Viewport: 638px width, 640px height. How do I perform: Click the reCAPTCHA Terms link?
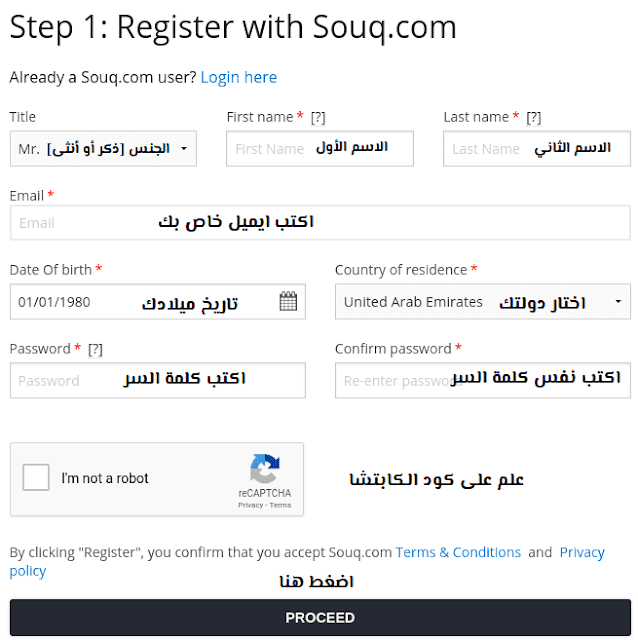pyautogui.click(x=280, y=506)
